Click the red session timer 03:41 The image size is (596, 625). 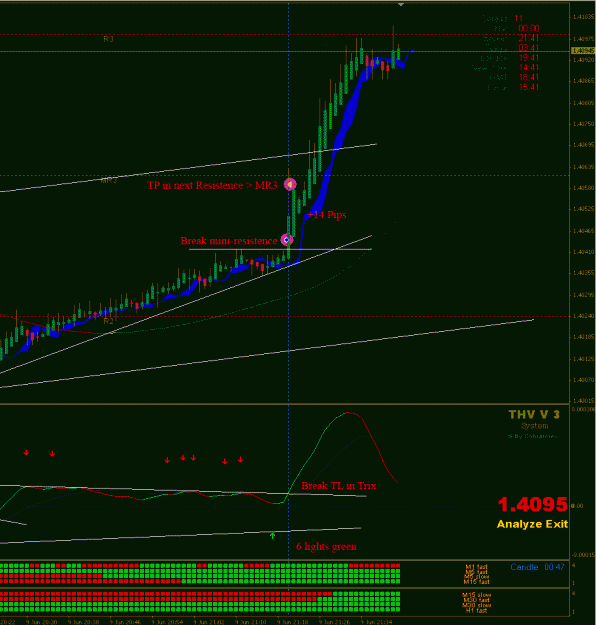coord(529,48)
